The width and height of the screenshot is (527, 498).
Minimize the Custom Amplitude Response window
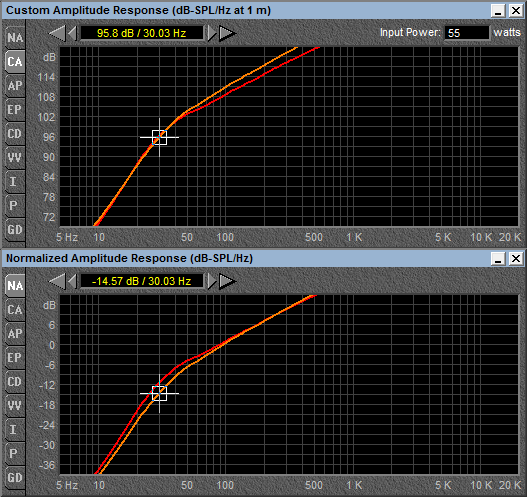coord(498,11)
